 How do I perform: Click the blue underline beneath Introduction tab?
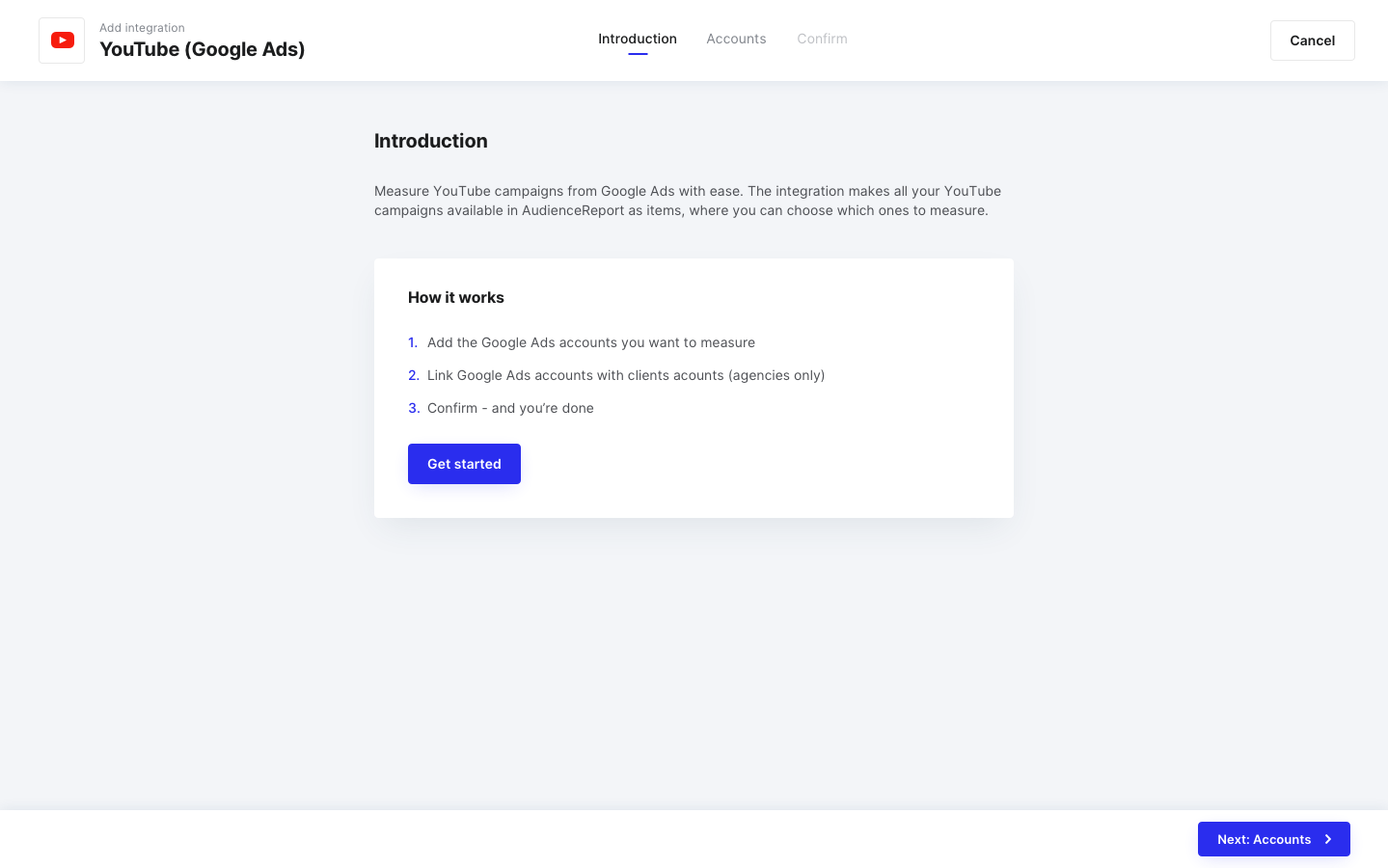coord(638,54)
